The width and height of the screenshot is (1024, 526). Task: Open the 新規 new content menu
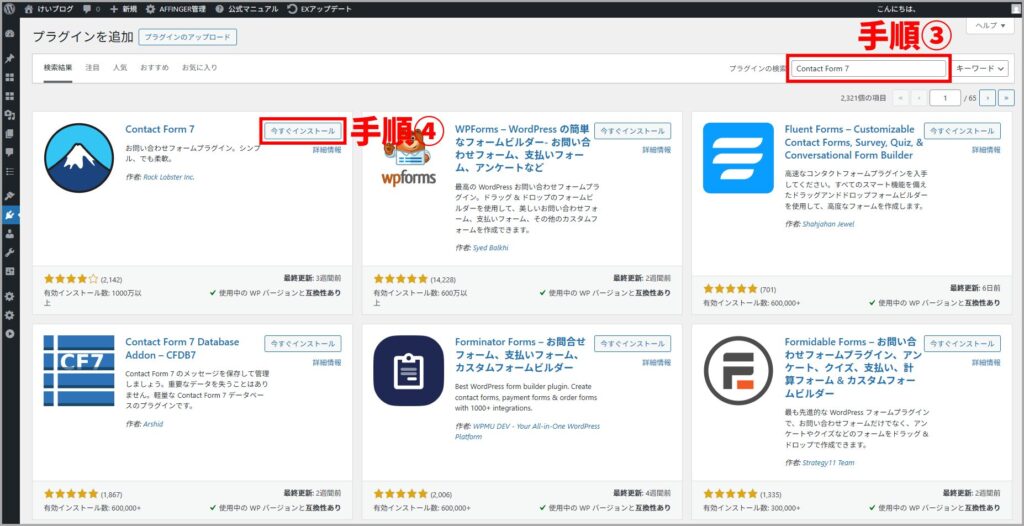122,8
